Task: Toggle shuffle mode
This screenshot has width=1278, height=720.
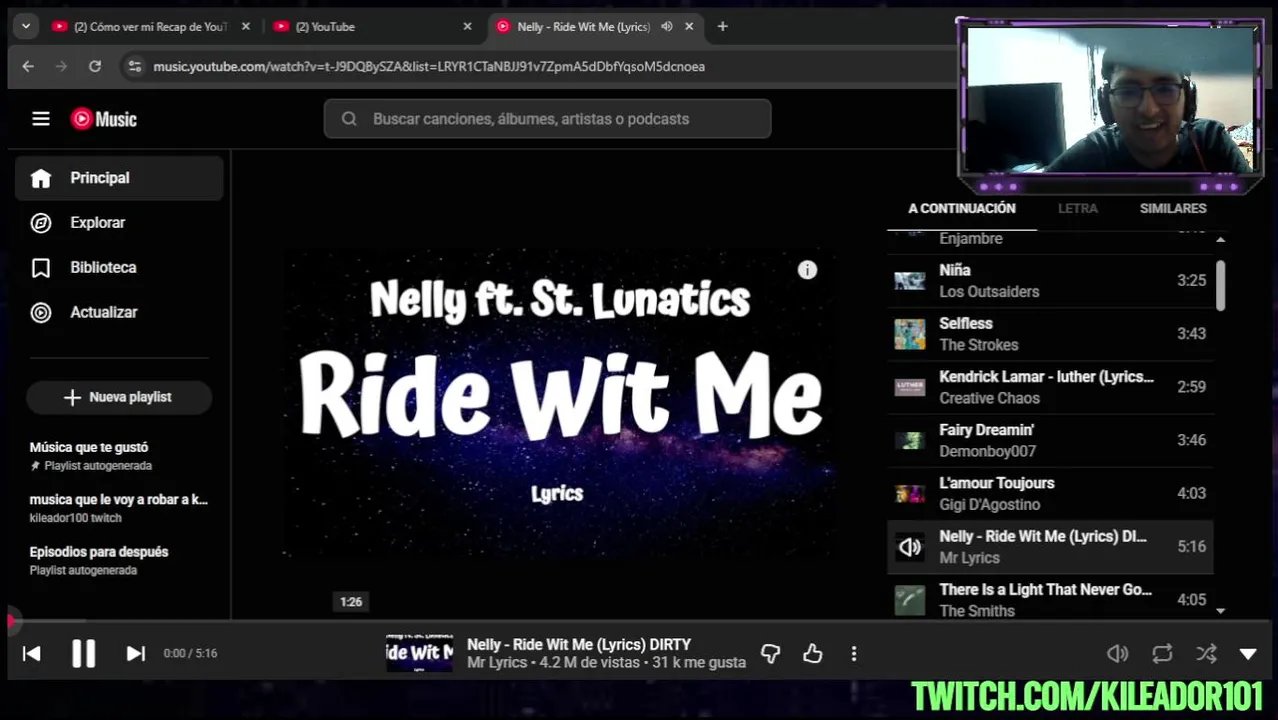Action: pyautogui.click(x=1206, y=653)
